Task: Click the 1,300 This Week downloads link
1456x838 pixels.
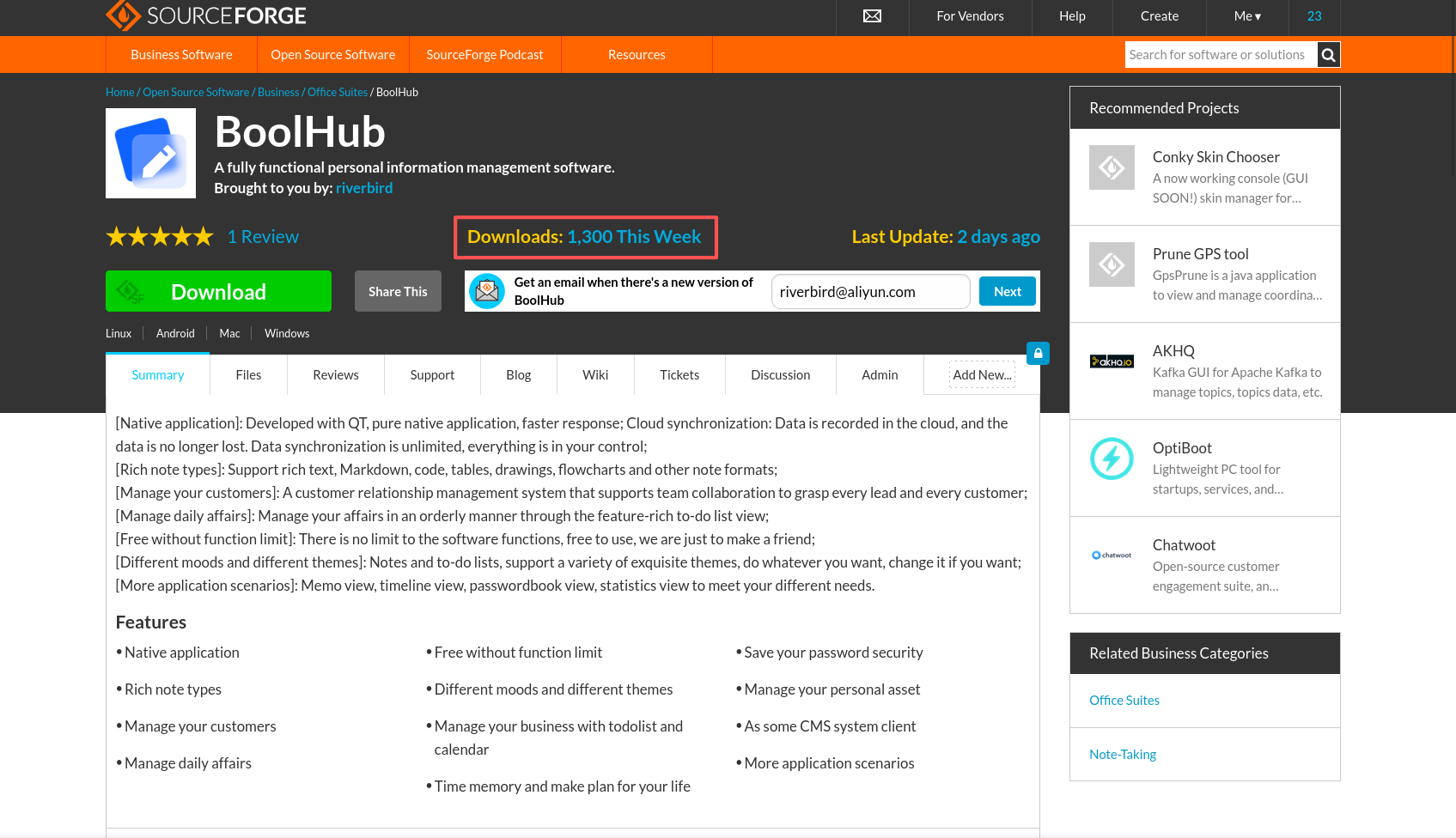Action: pos(634,237)
